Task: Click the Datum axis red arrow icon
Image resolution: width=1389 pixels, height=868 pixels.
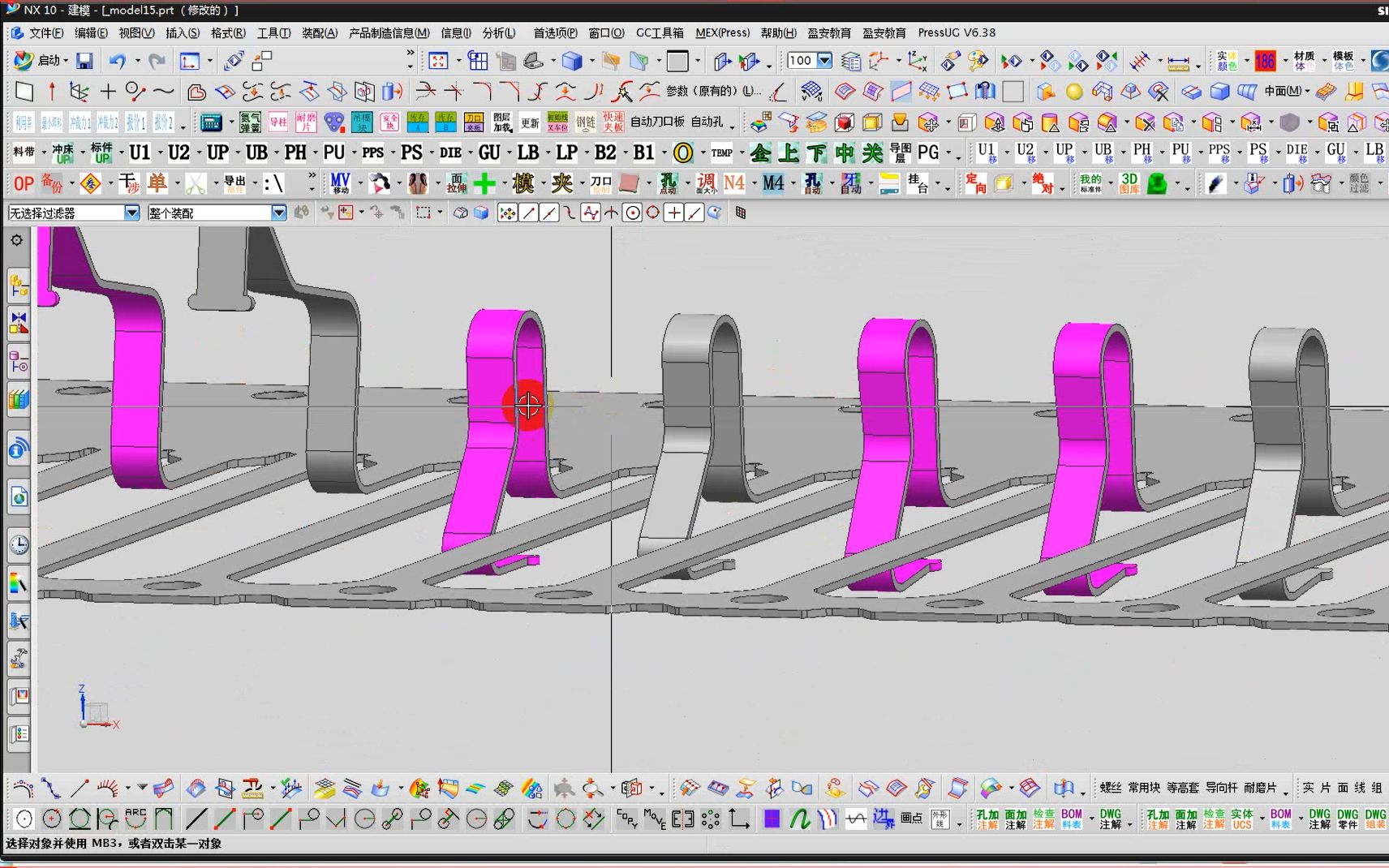Action: pos(52,92)
